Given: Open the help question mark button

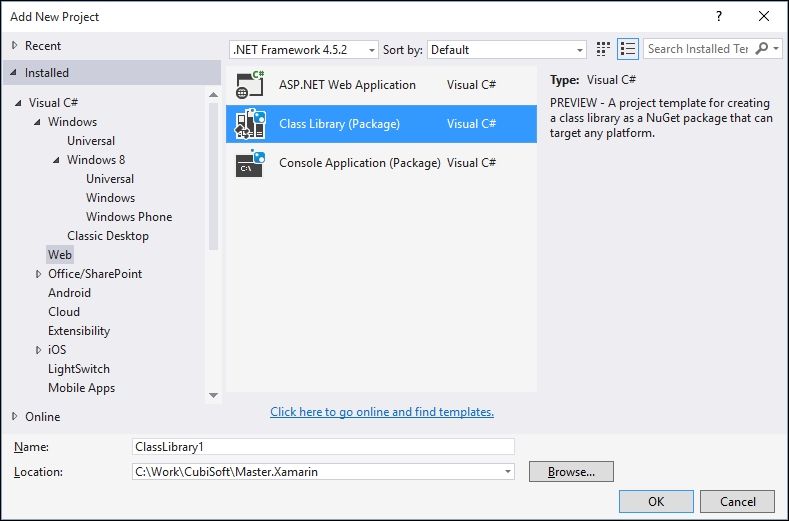Looking at the screenshot, I should click(x=719, y=16).
